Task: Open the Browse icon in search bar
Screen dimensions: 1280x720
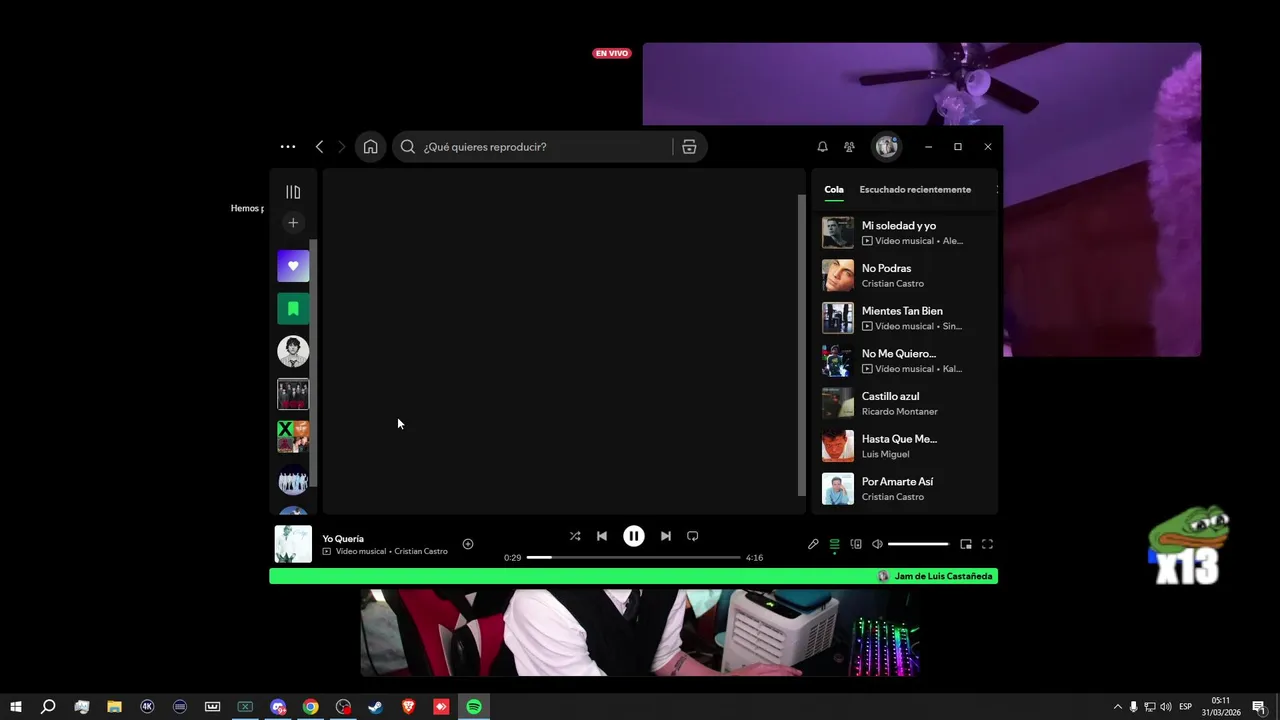Action: (x=689, y=147)
